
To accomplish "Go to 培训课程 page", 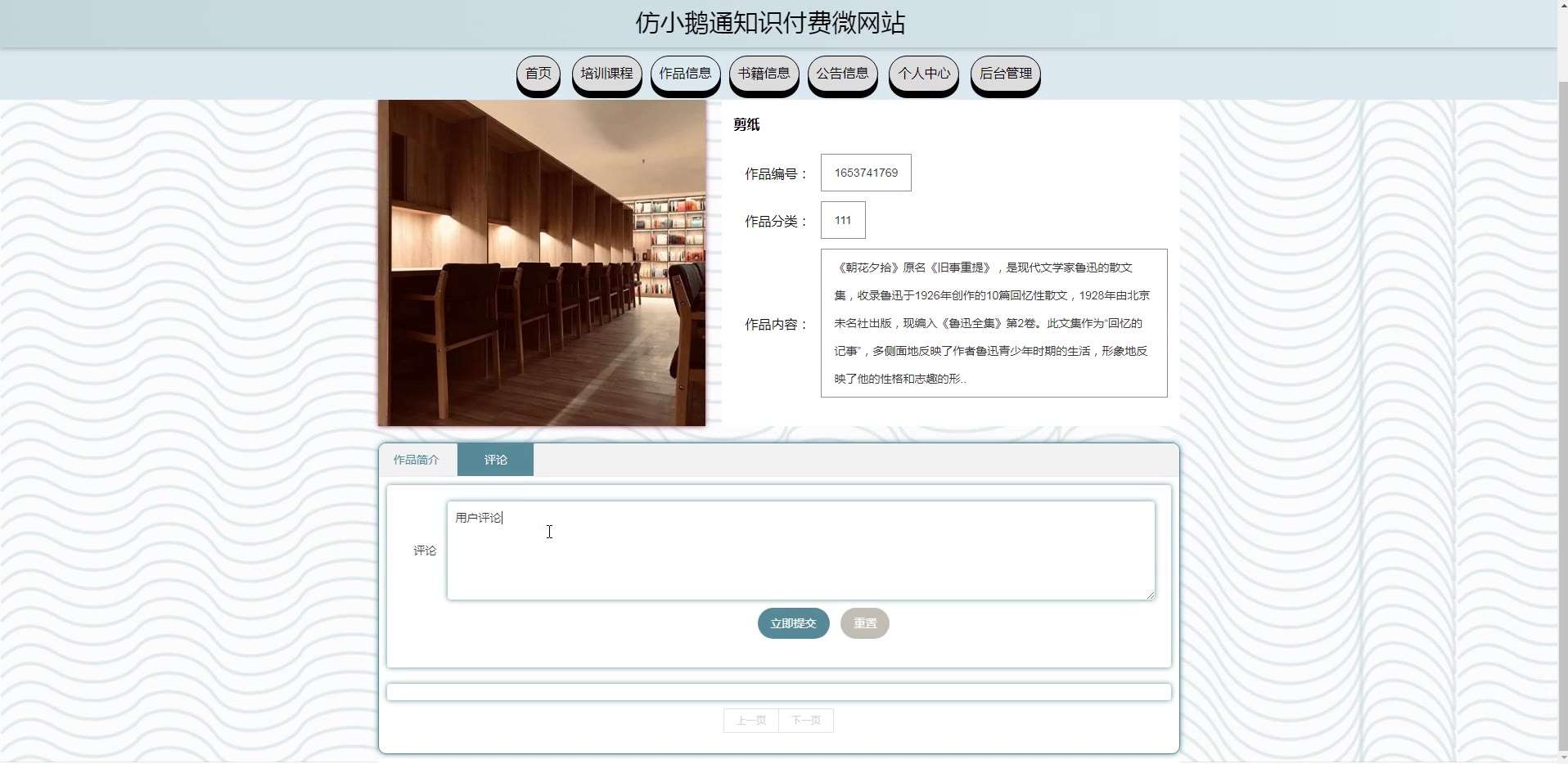I will click(606, 74).
